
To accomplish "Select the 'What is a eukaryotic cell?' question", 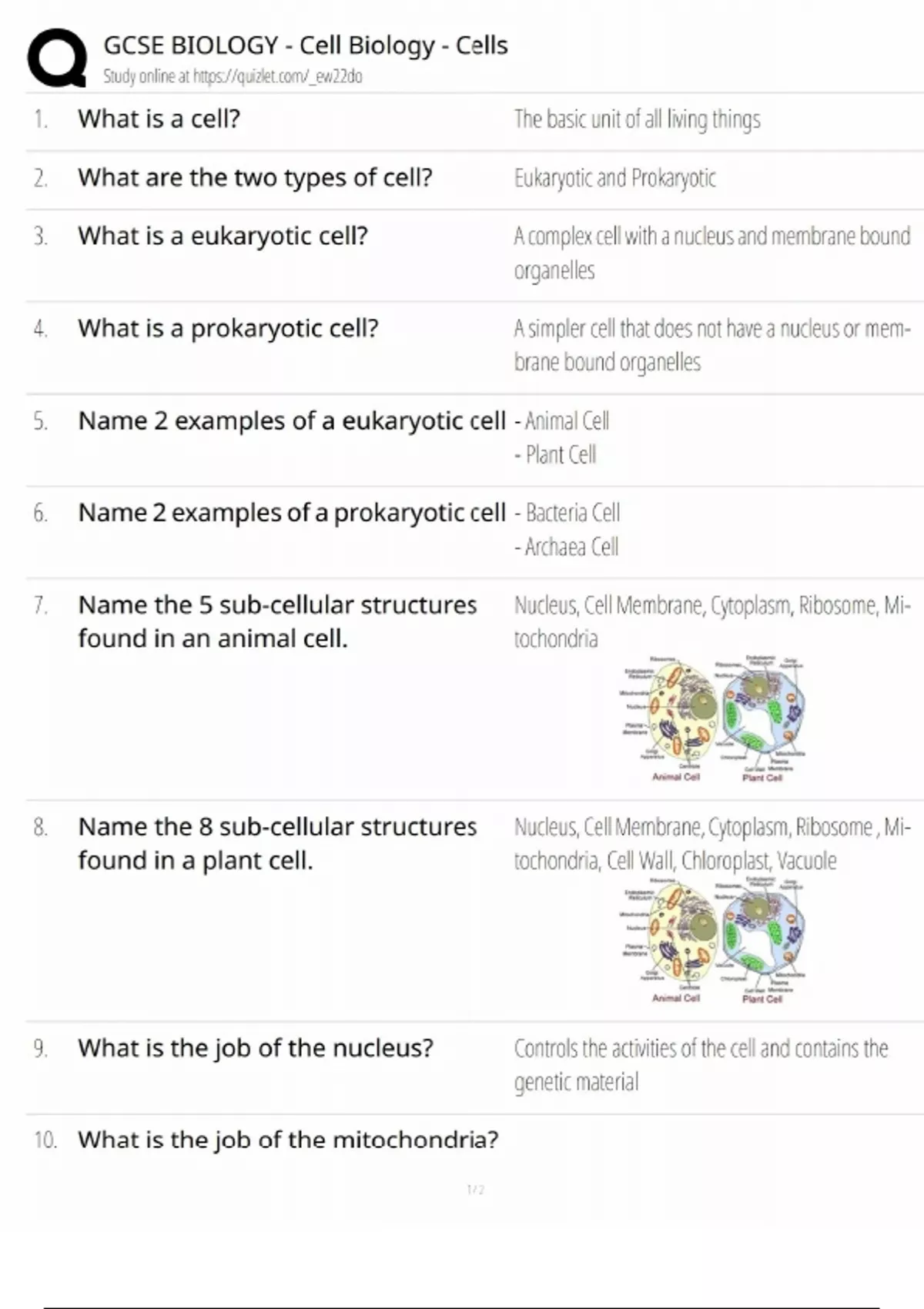I will click(223, 236).
